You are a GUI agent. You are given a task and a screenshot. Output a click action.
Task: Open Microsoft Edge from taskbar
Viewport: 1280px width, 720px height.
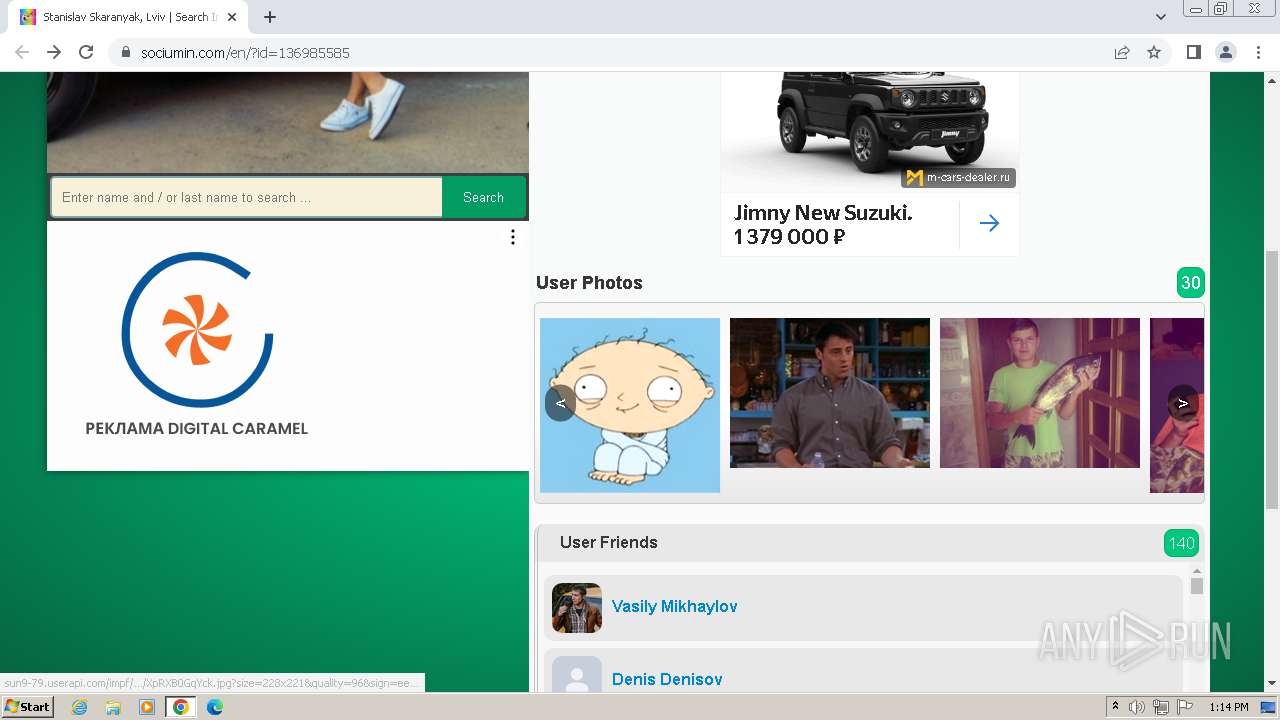(215, 707)
